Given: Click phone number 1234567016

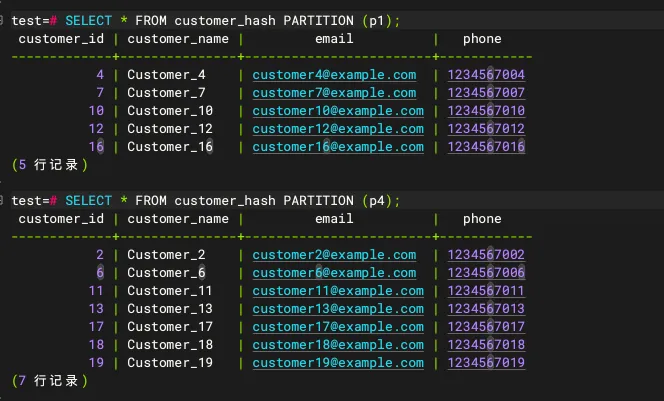Looking at the screenshot, I should coord(486,147).
